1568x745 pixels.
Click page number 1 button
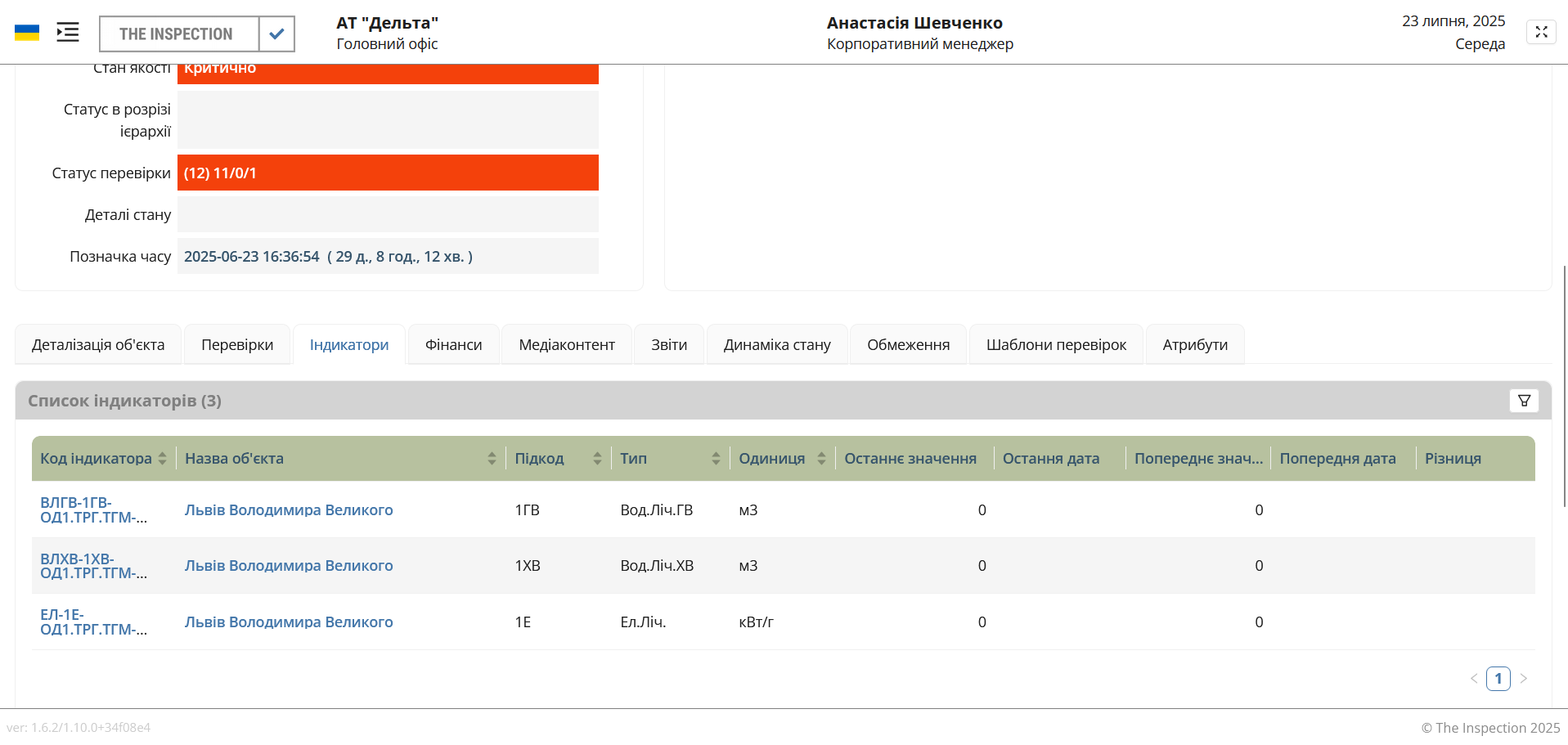click(1498, 679)
